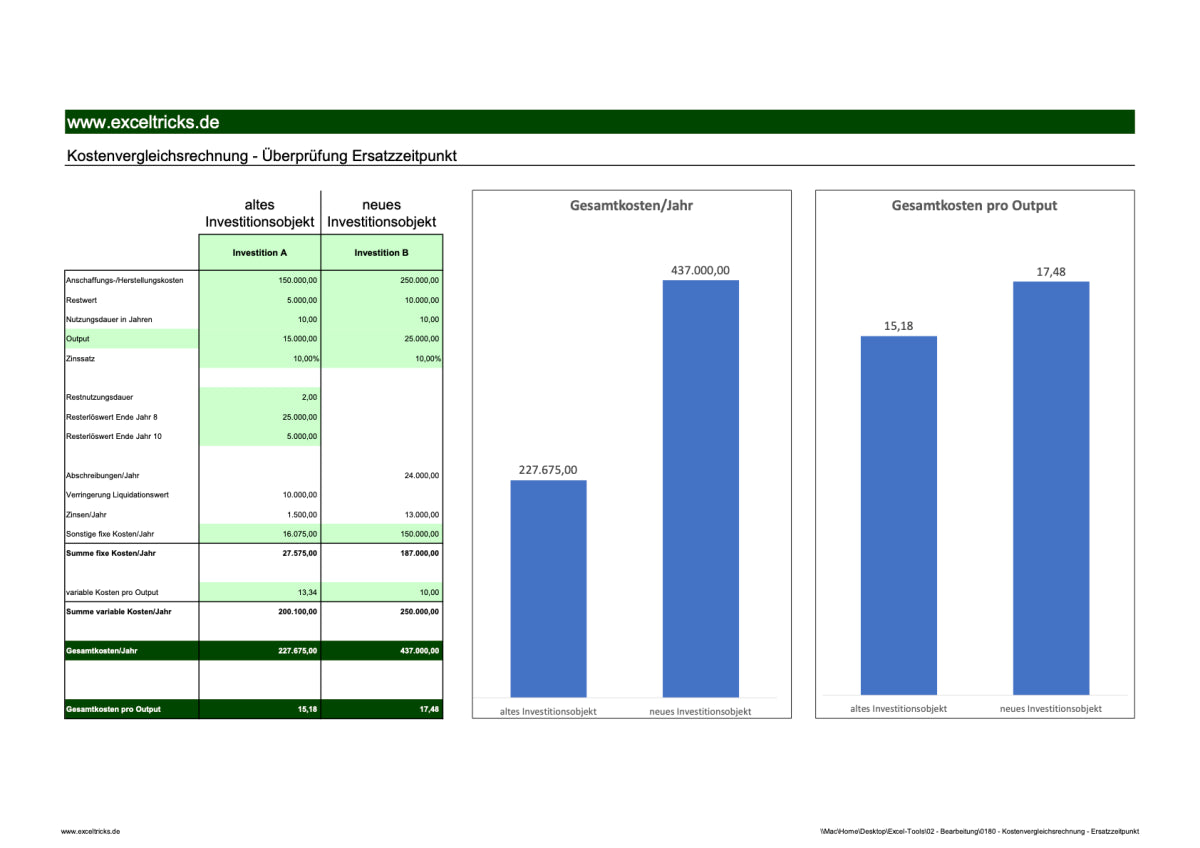Click the 'Verringerung Liquidationswert' row label
The width and height of the screenshot is (1200, 848).
pos(118,494)
